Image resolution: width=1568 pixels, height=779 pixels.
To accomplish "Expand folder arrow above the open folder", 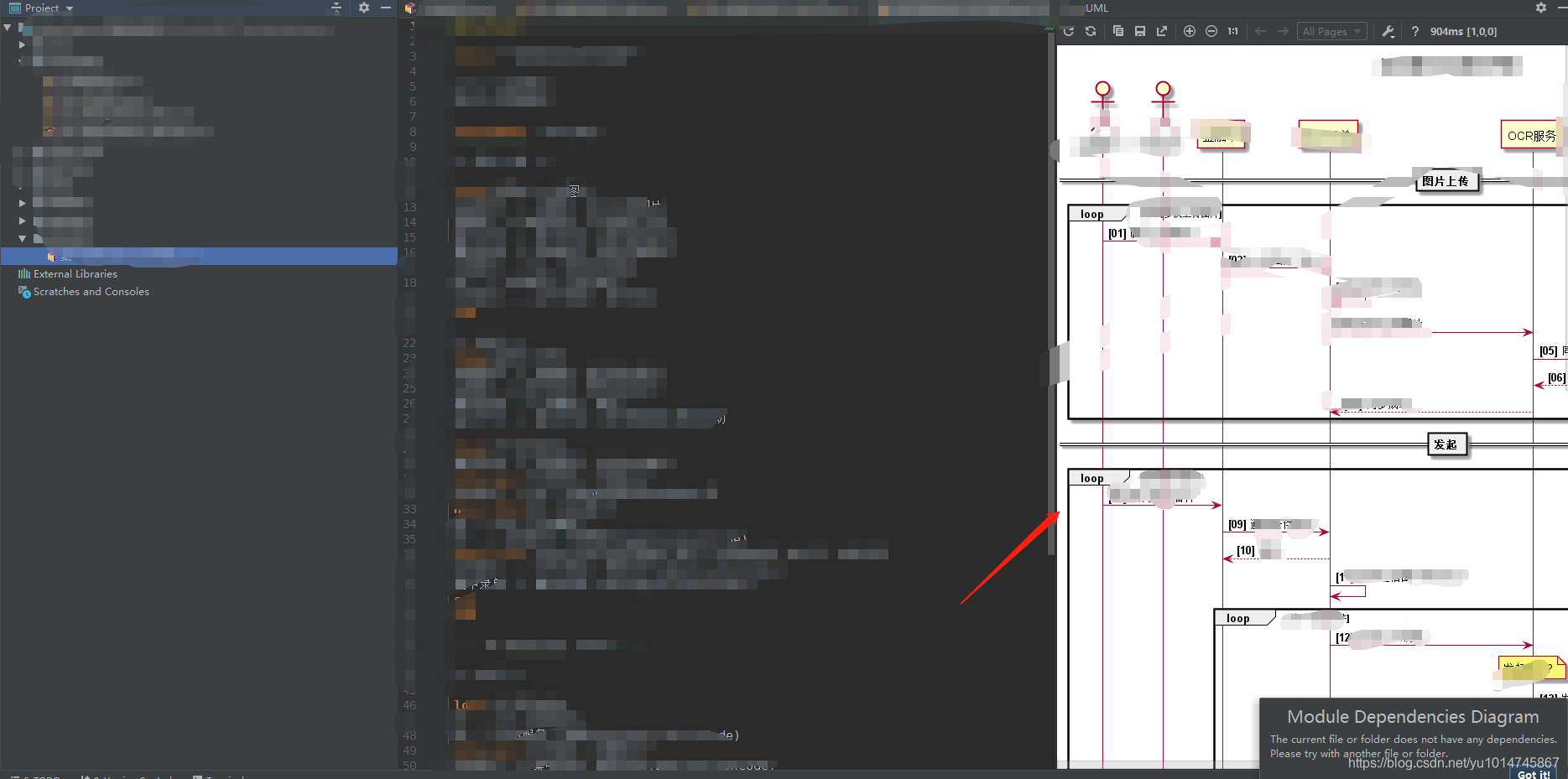I will click(22, 221).
